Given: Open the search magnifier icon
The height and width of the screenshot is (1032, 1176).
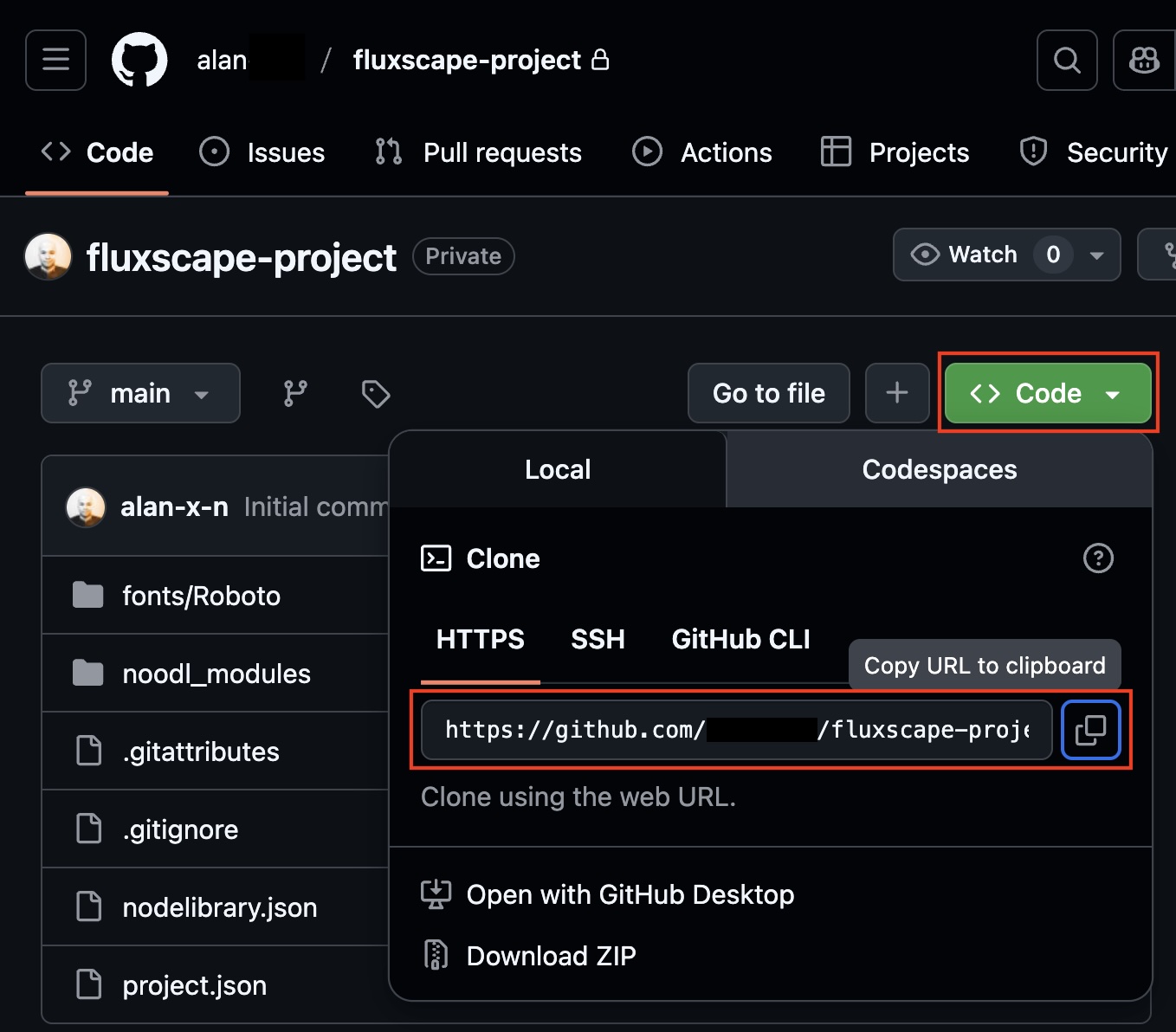Looking at the screenshot, I should (1066, 60).
